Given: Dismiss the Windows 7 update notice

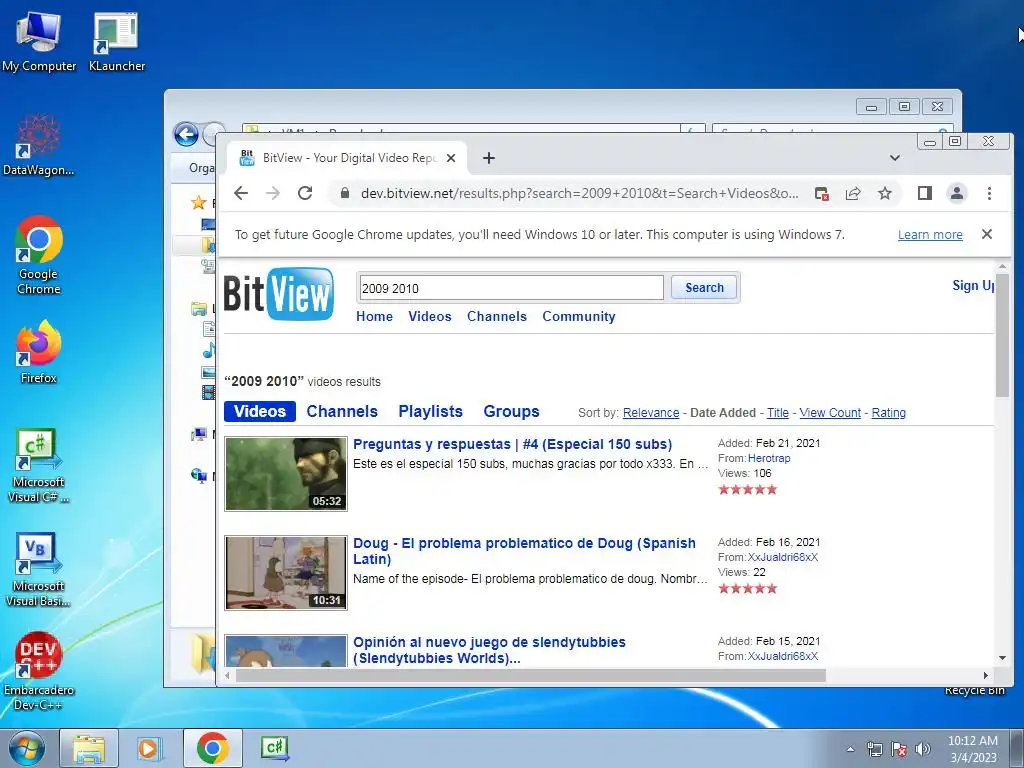Looking at the screenshot, I should (987, 234).
